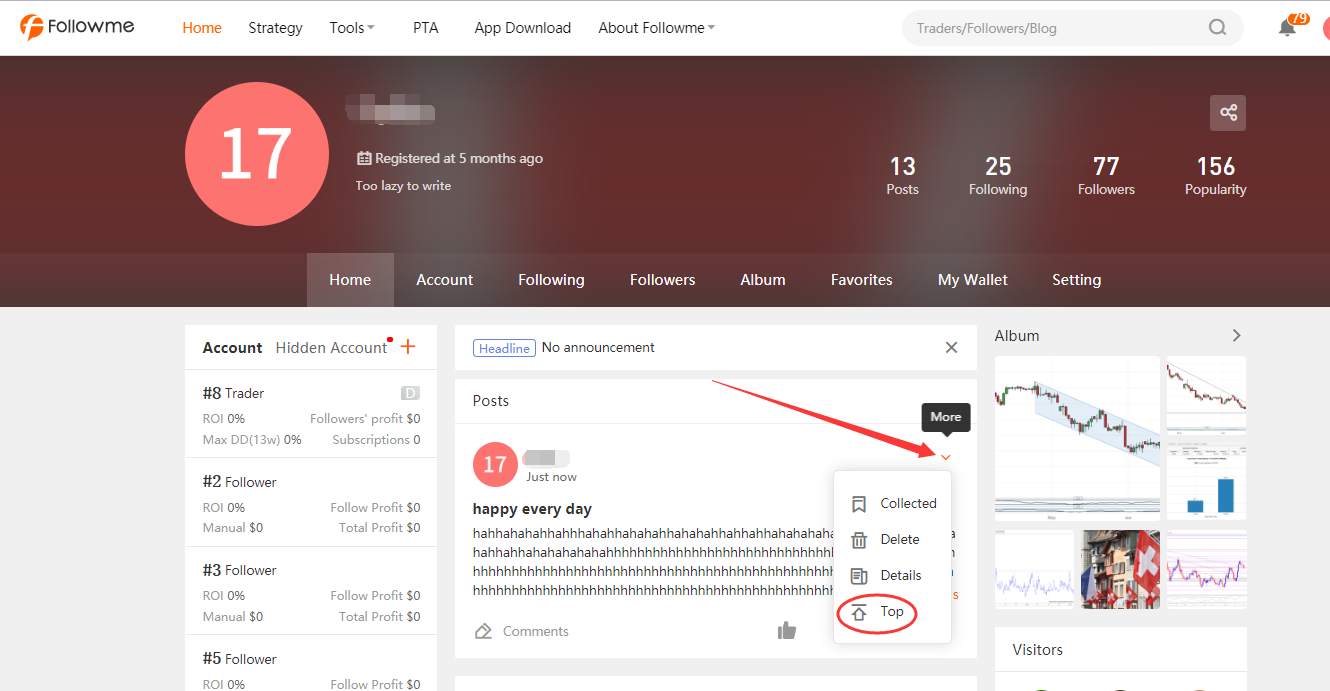Click the Album section title
The image size is (1330, 691).
coord(1017,336)
